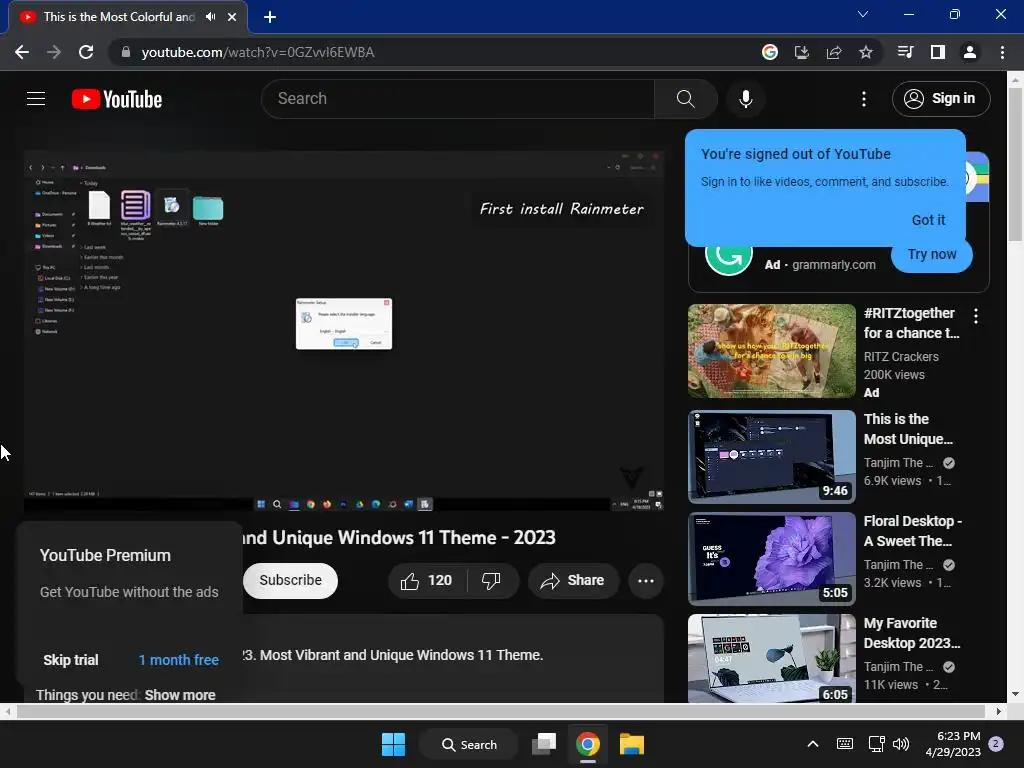Open volume control in system tray
This screenshot has height=768, width=1024.
click(901, 744)
